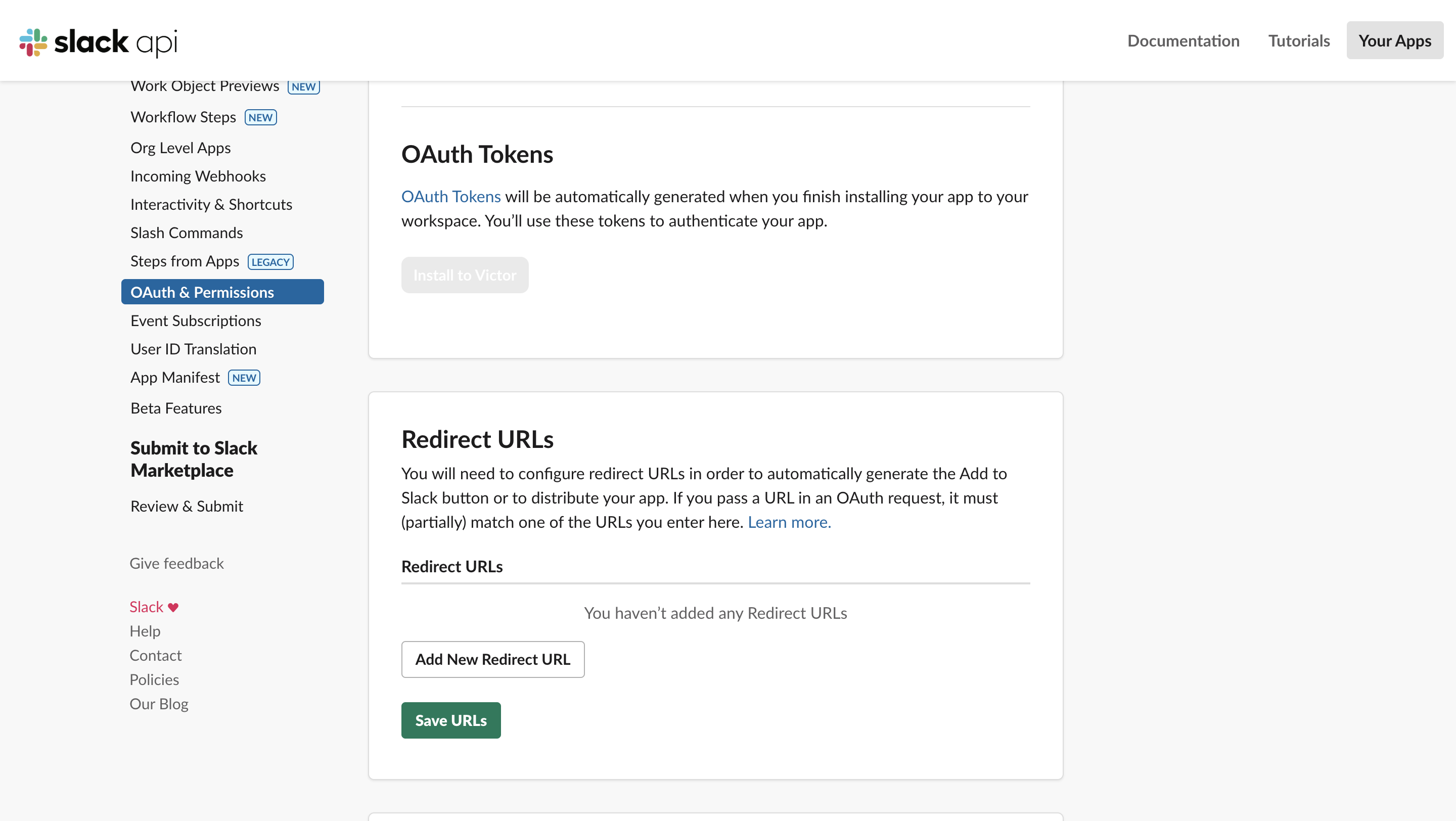Navigate to Incoming Webhooks
This screenshot has width=1456, height=821.
[198, 176]
